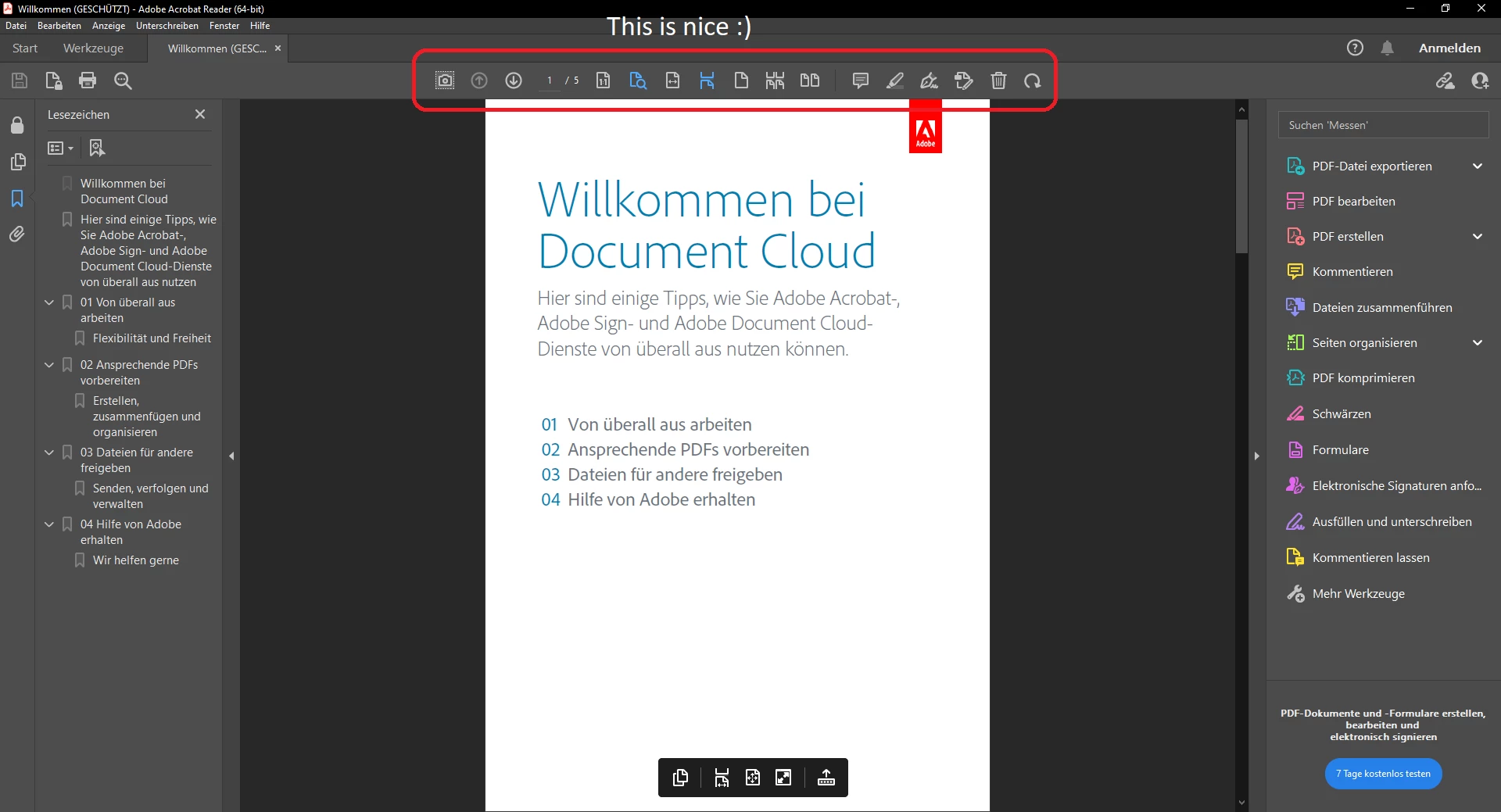Viewport: 1501px width, 812px height.
Task: Go to next page with down arrow
Action: pyautogui.click(x=514, y=80)
